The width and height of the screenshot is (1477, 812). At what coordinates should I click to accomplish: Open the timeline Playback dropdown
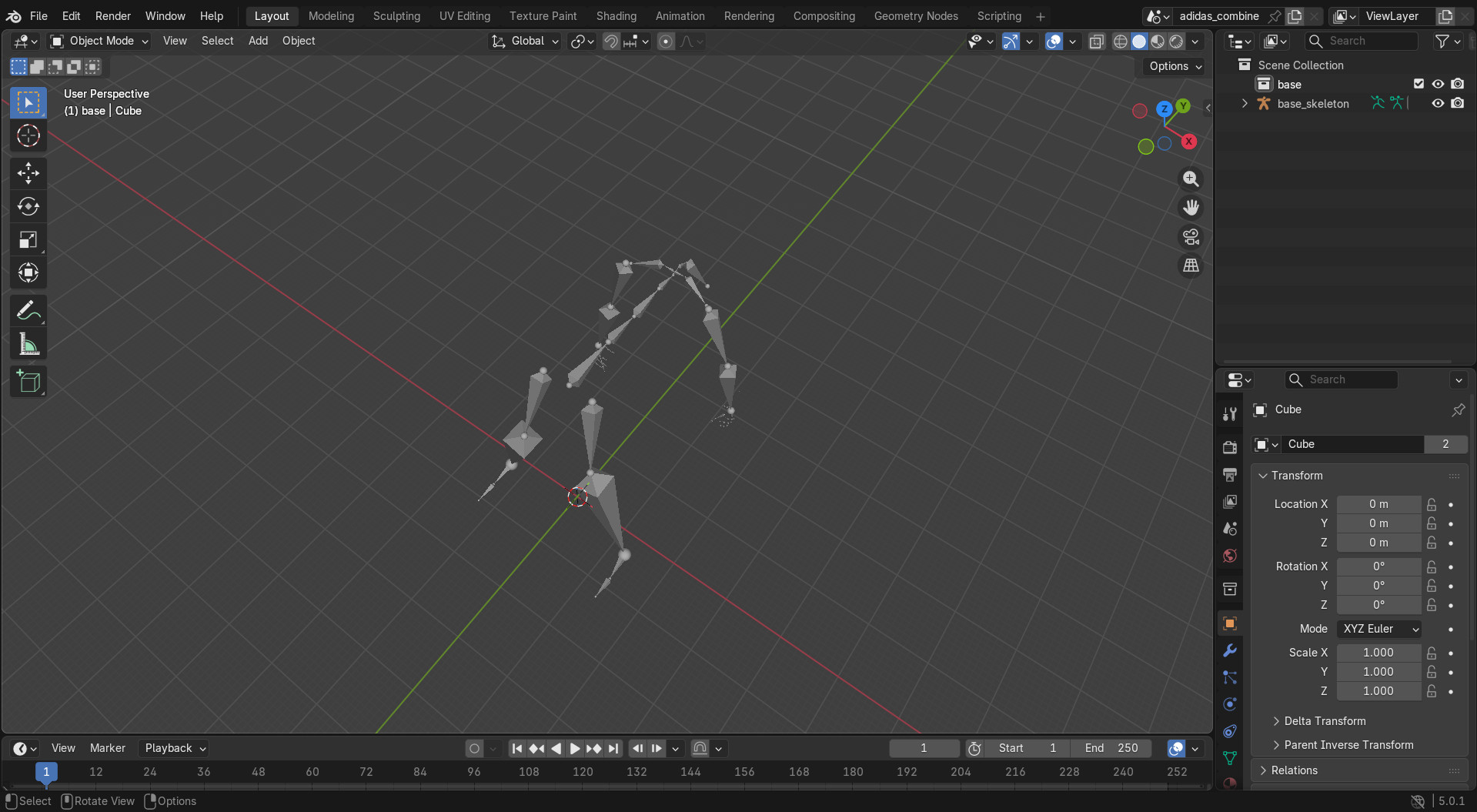[x=175, y=748]
